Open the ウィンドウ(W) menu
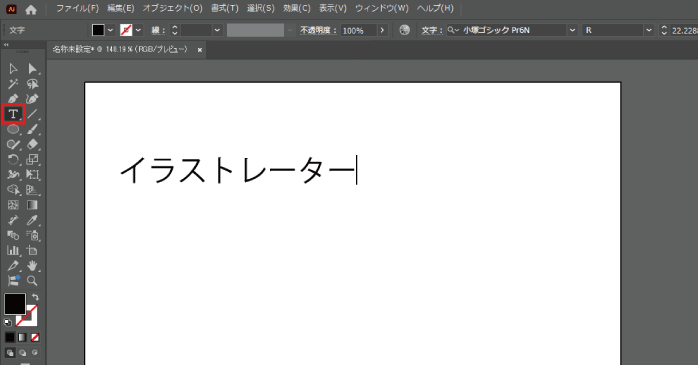 click(x=382, y=8)
